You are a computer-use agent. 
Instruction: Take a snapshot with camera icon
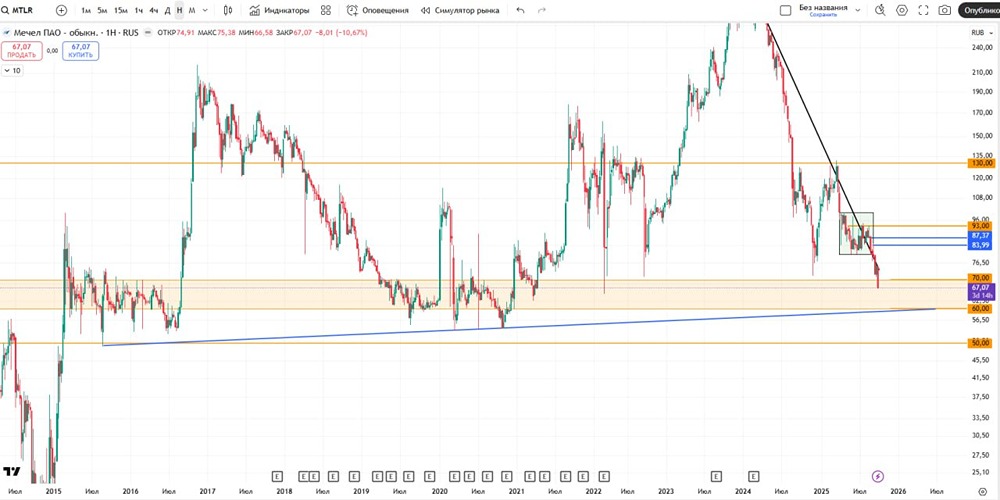945,10
